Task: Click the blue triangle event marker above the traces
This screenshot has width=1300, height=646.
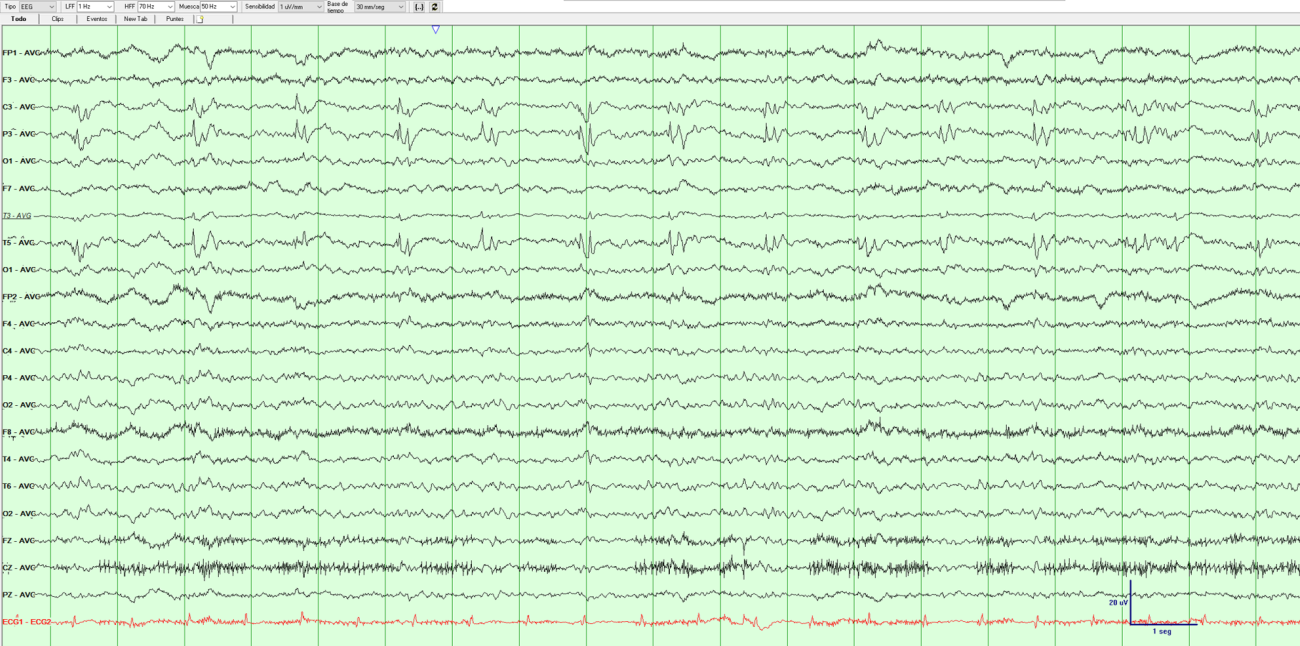Action: tap(434, 29)
